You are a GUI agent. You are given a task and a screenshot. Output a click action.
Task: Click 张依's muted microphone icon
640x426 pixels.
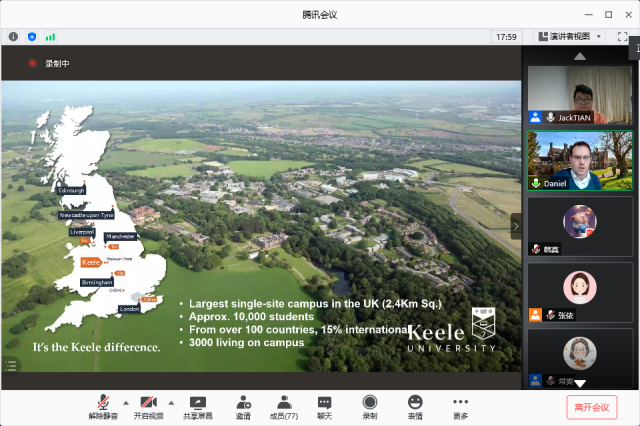click(551, 315)
